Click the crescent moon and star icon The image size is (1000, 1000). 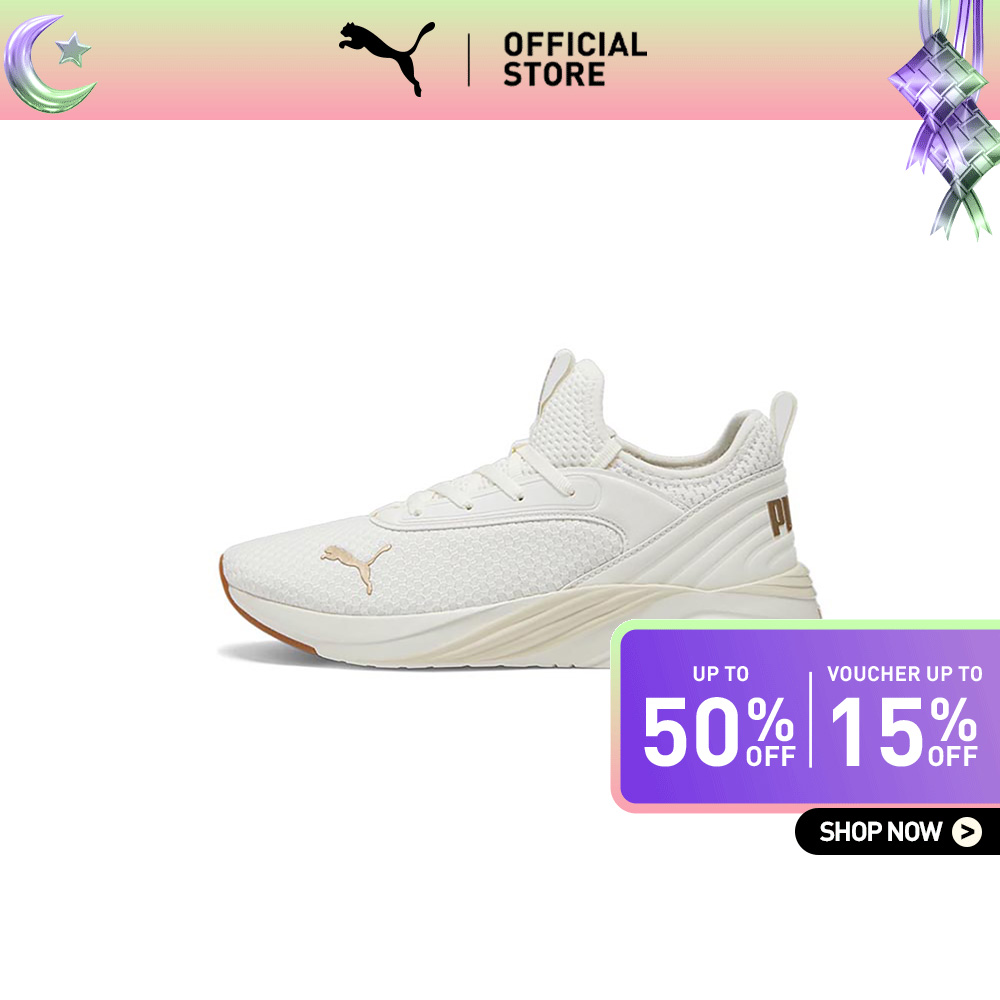point(50,64)
